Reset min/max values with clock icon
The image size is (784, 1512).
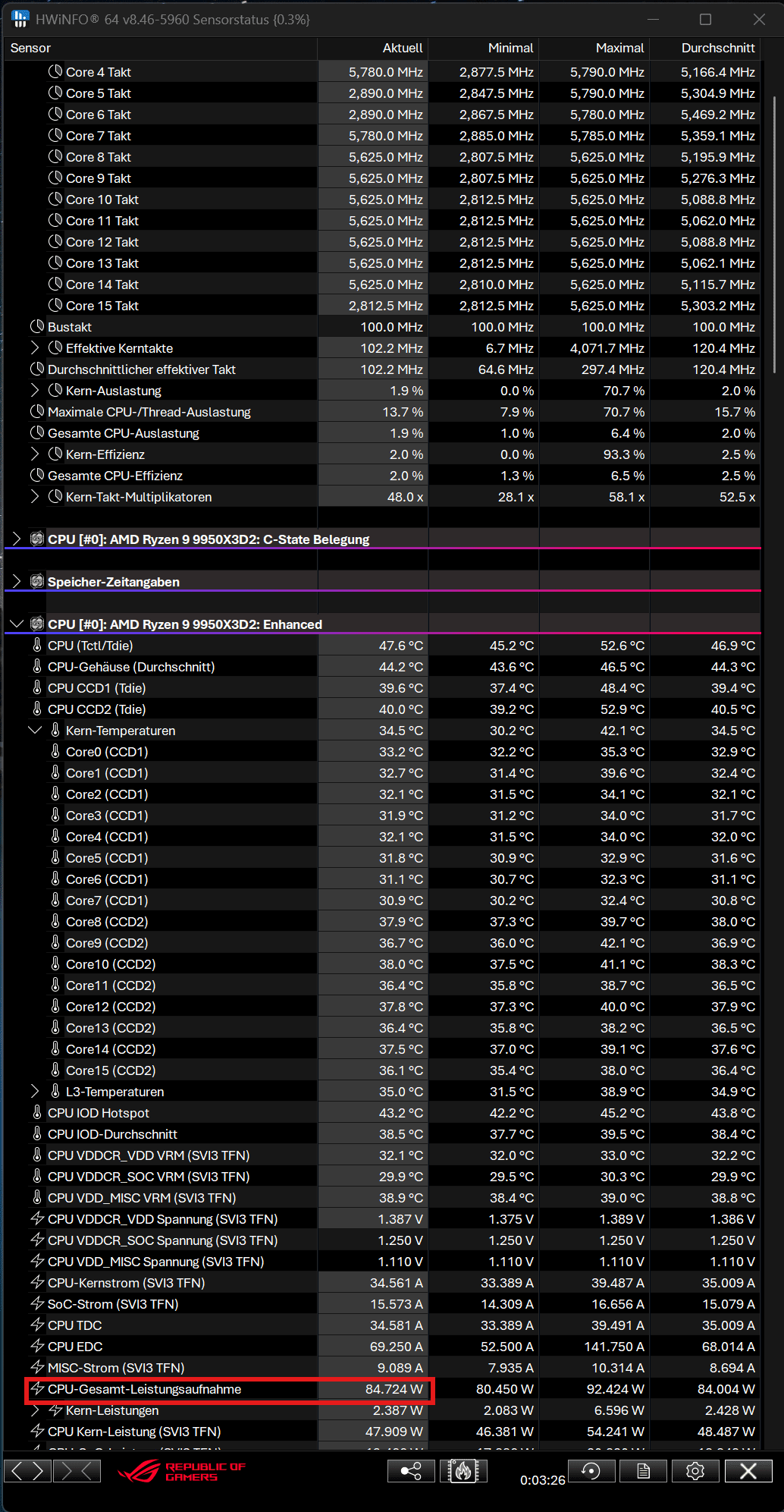[591, 1471]
